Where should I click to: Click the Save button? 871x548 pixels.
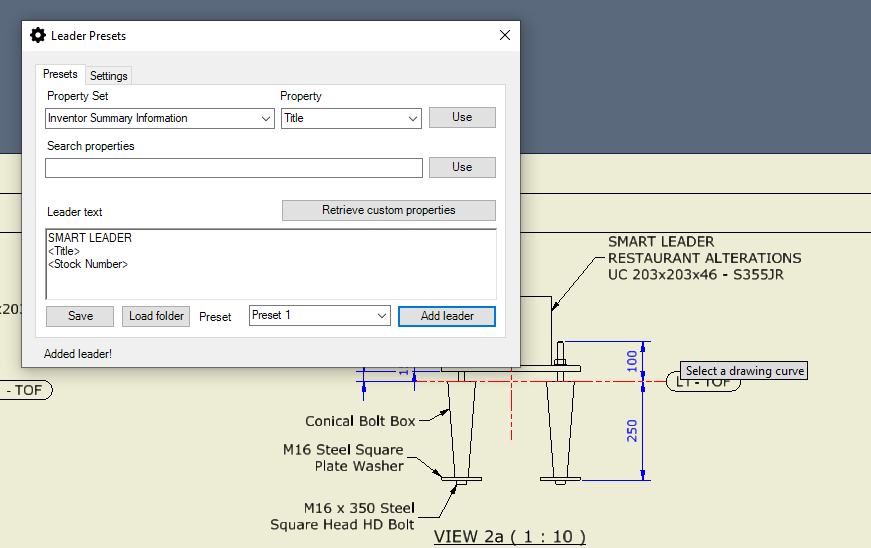click(x=80, y=316)
